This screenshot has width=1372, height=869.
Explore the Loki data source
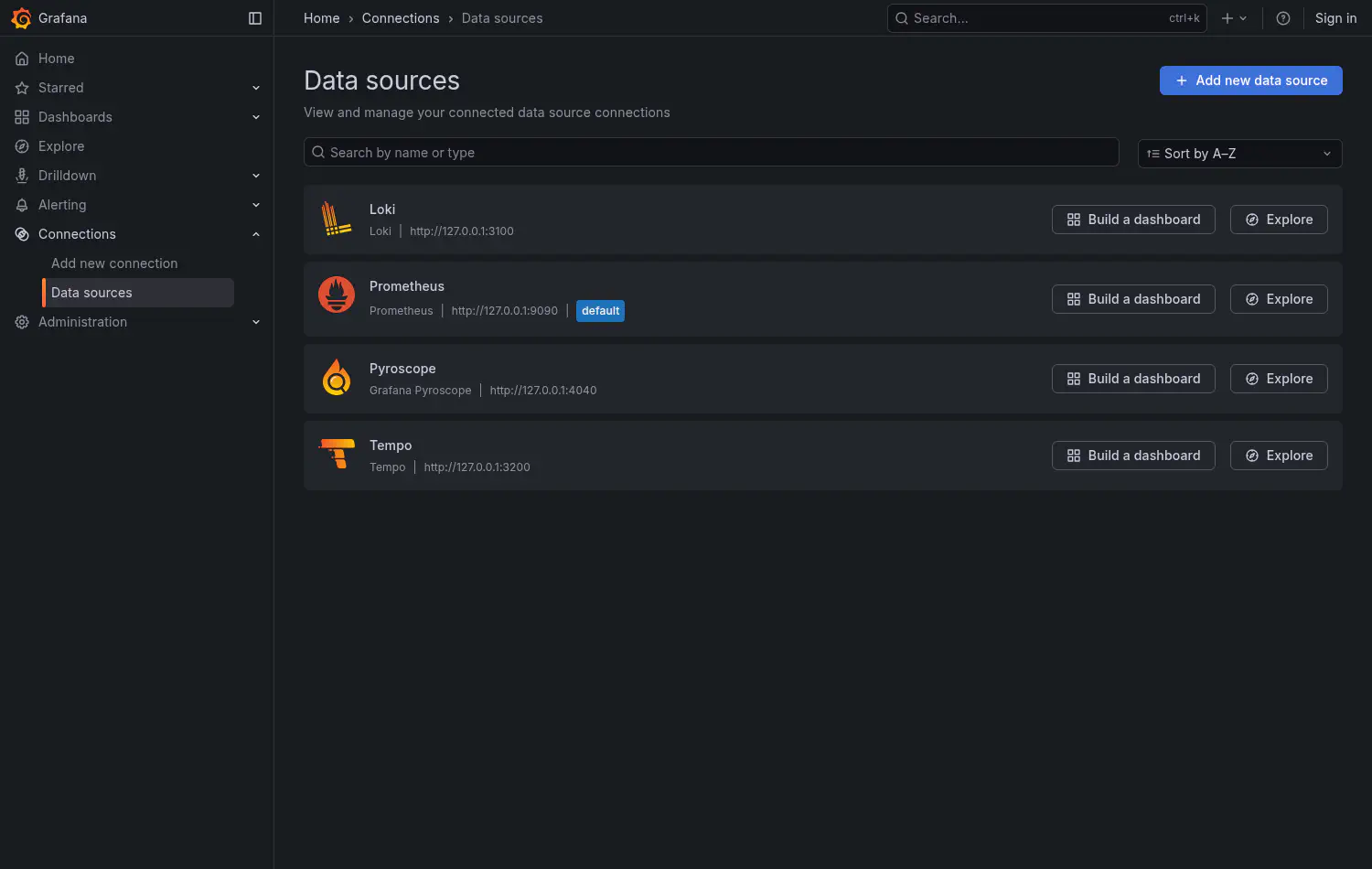(x=1279, y=220)
